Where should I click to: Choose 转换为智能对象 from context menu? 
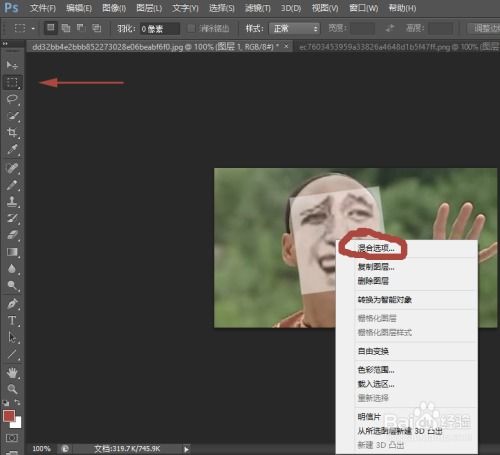tap(384, 300)
